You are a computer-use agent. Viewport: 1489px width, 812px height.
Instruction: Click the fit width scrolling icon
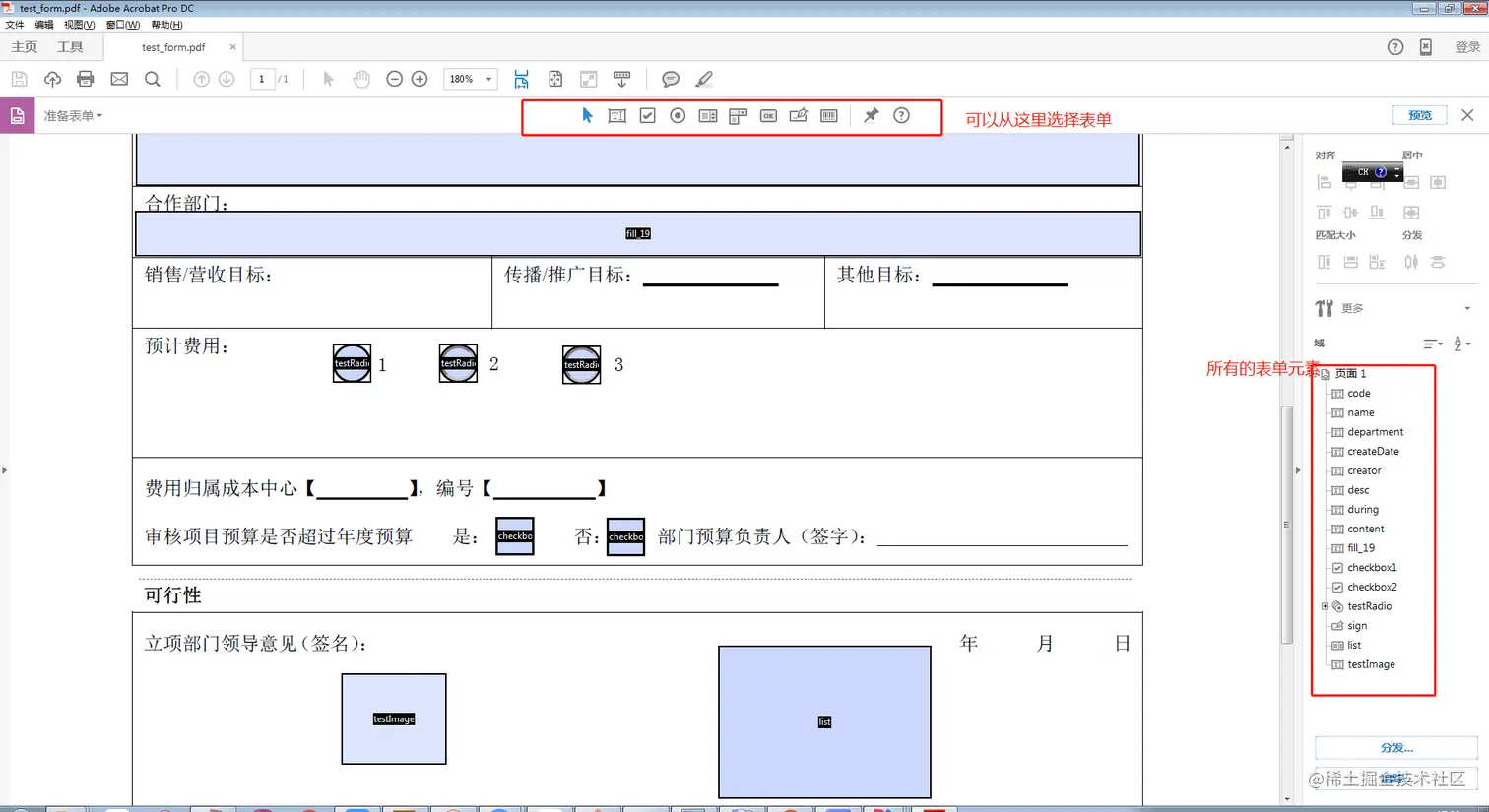coord(521,79)
